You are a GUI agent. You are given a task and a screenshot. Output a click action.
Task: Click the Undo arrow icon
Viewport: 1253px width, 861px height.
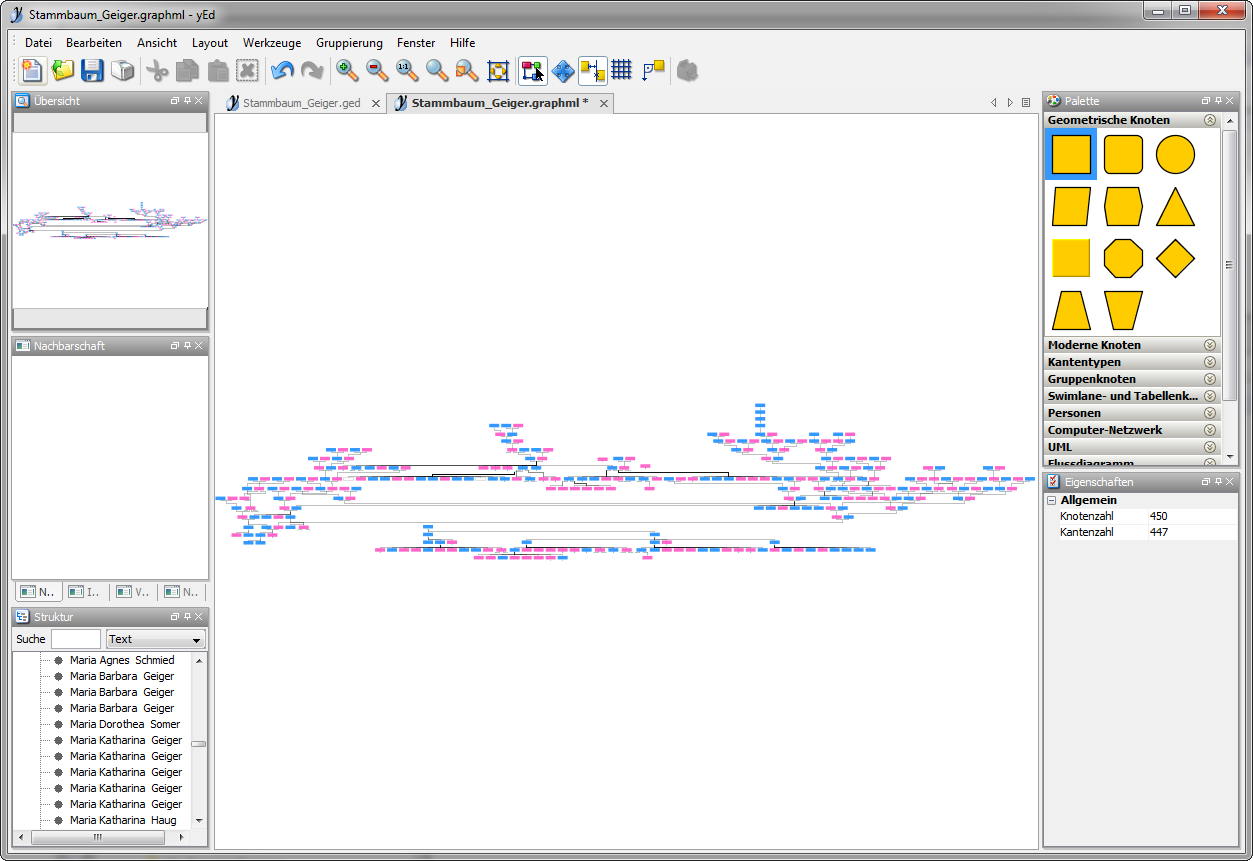282,70
